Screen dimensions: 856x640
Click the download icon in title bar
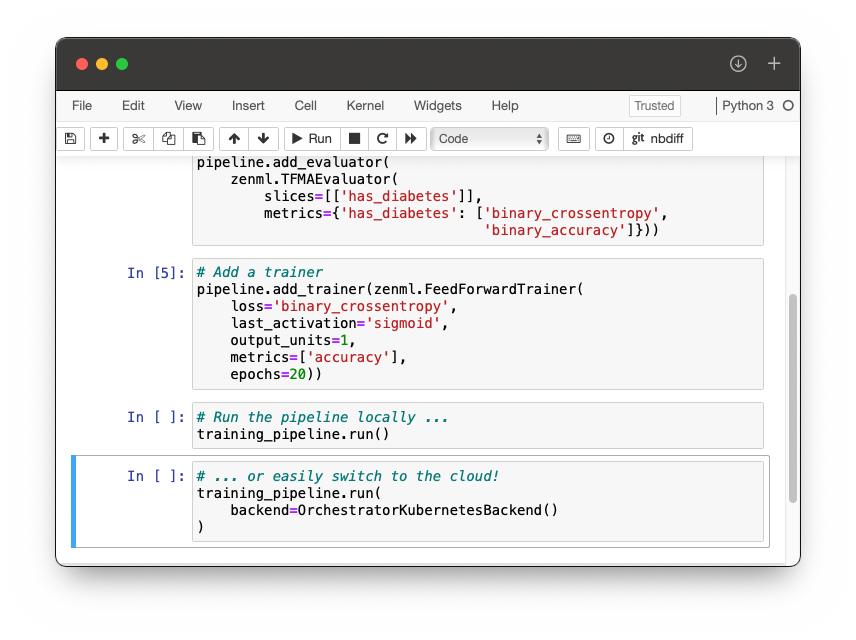[x=738, y=64]
